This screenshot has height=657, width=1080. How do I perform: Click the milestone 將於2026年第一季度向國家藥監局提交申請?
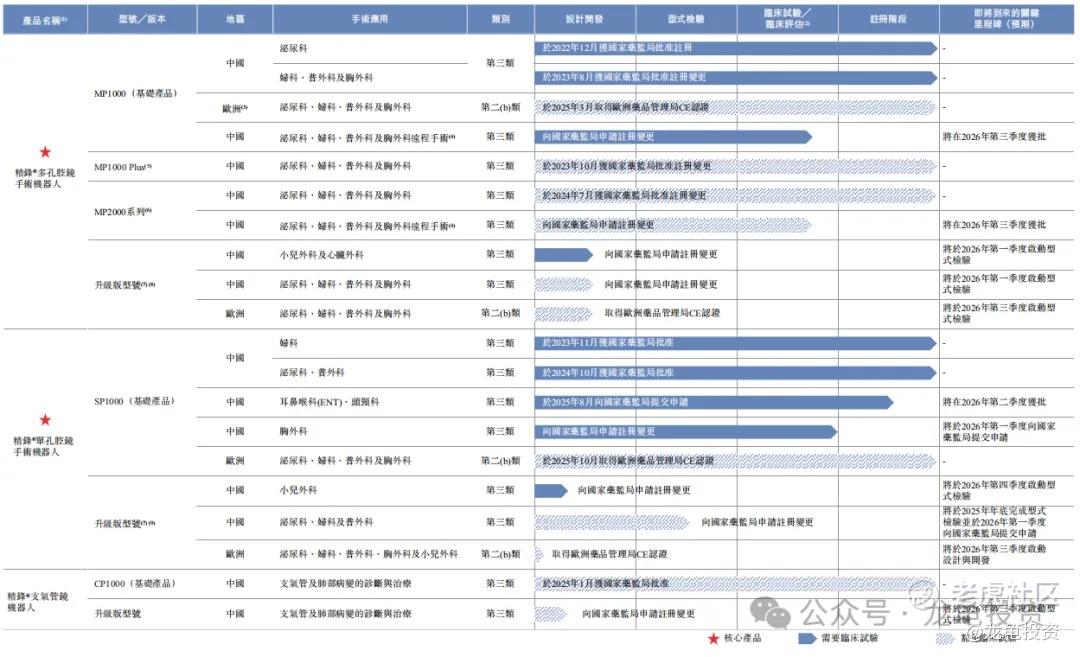999,432
